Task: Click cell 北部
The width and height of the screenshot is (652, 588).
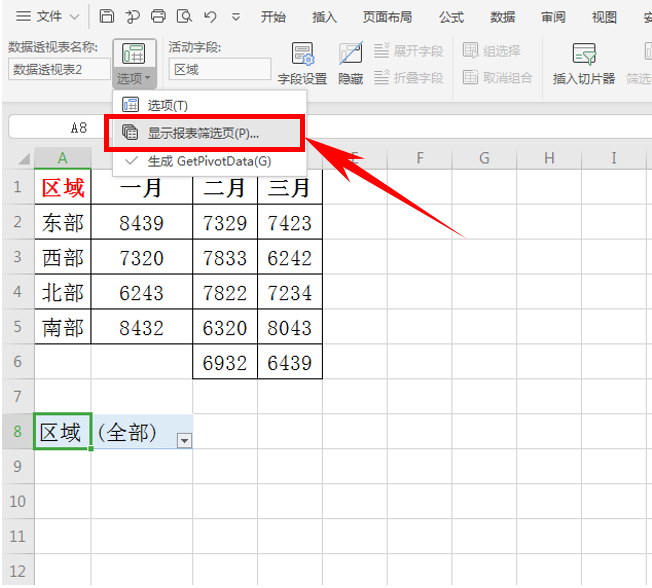Action: [63, 292]
